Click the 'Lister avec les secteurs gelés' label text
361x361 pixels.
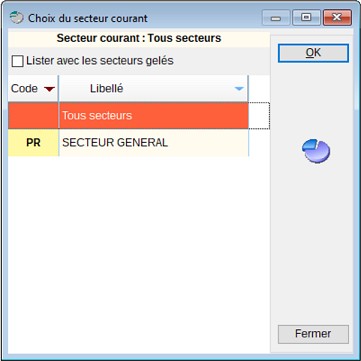coord(100,61)
